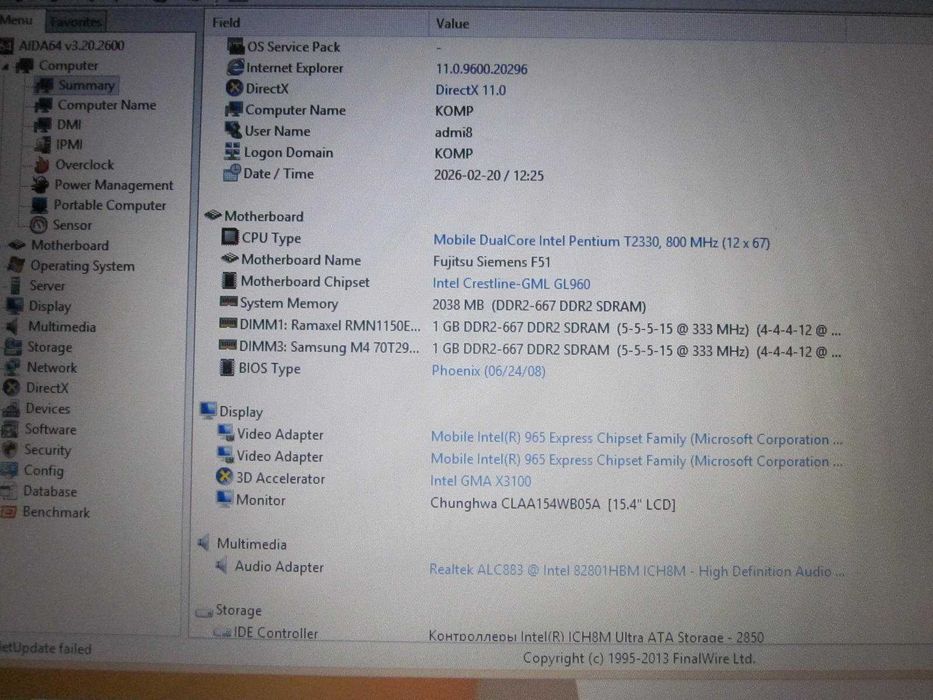Open the Mobile DualCore Intel Pentium T2330 link
Screen dimensions: 933x700
[602, 241]
